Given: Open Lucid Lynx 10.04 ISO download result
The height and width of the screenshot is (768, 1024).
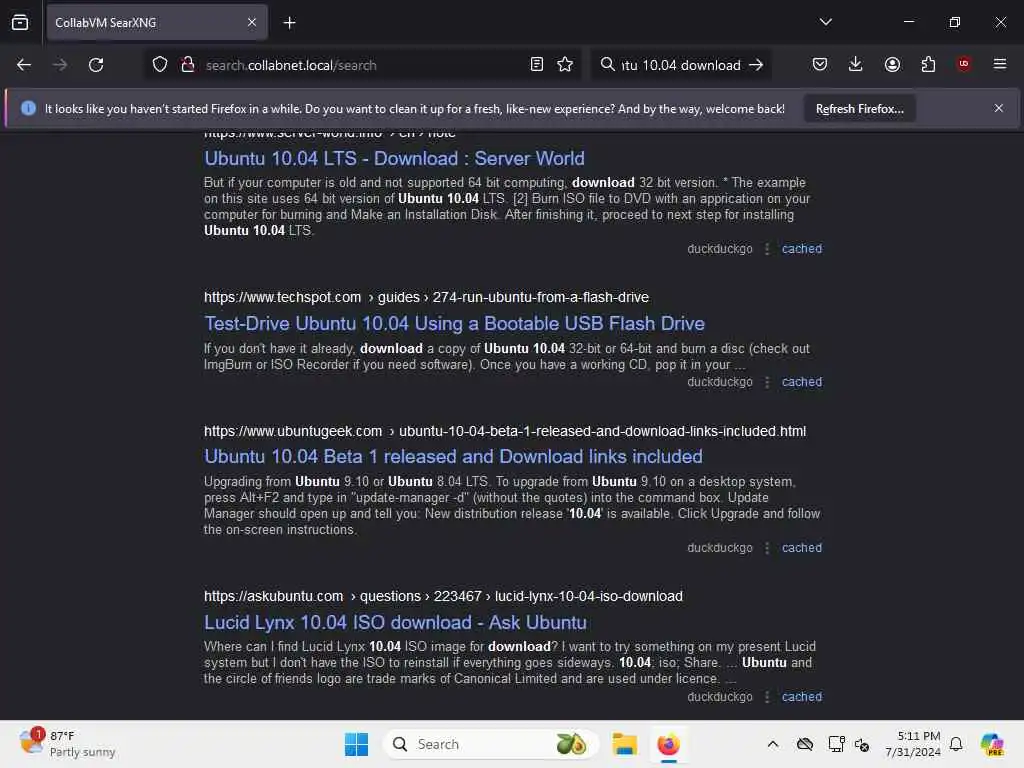Looking at the screenshot, I should point(395,622).
